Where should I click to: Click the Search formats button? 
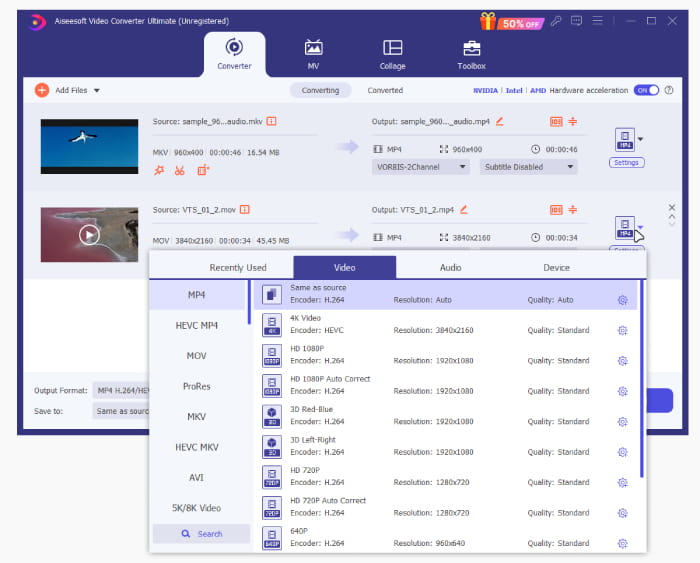201,534
